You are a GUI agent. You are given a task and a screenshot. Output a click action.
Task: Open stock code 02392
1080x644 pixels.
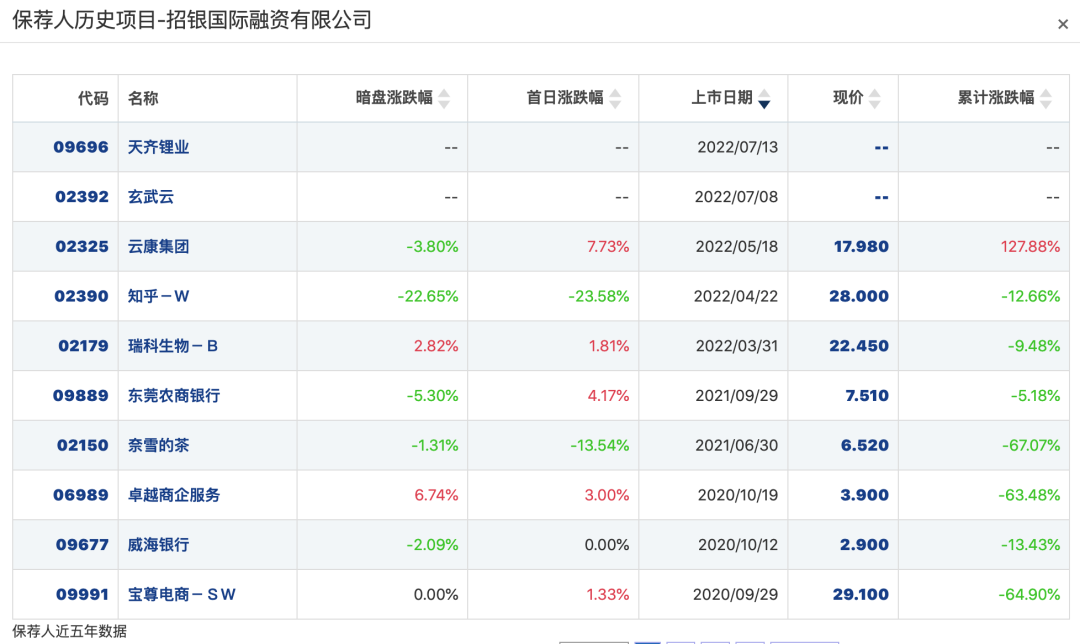pos(81,197)
